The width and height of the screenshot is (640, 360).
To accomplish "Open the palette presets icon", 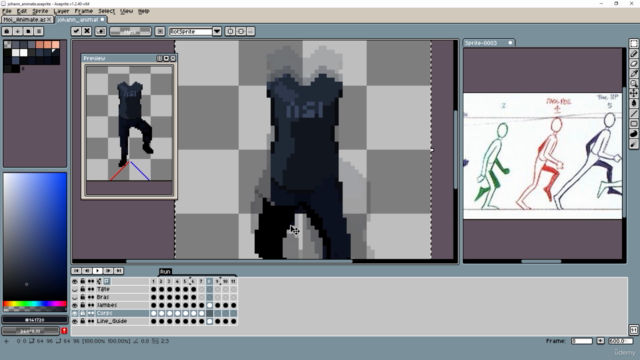I will [28, 31].
